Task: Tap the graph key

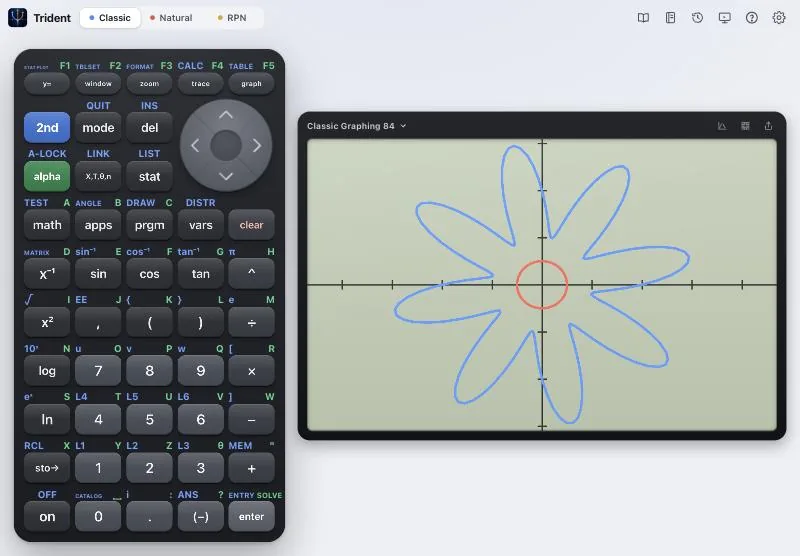Action: [252, 84]
